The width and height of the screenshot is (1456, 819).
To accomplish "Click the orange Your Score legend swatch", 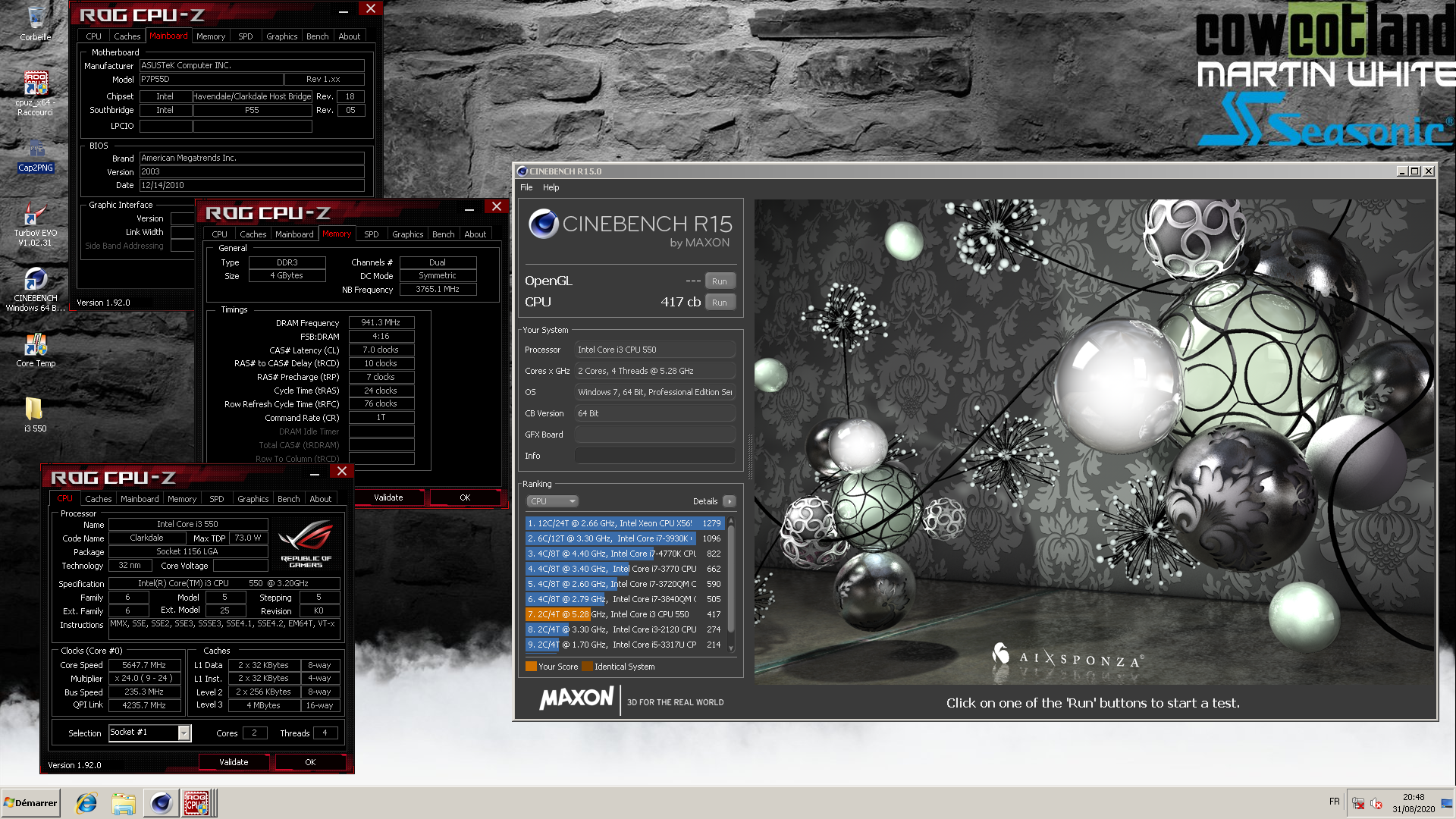I will 531,667.
